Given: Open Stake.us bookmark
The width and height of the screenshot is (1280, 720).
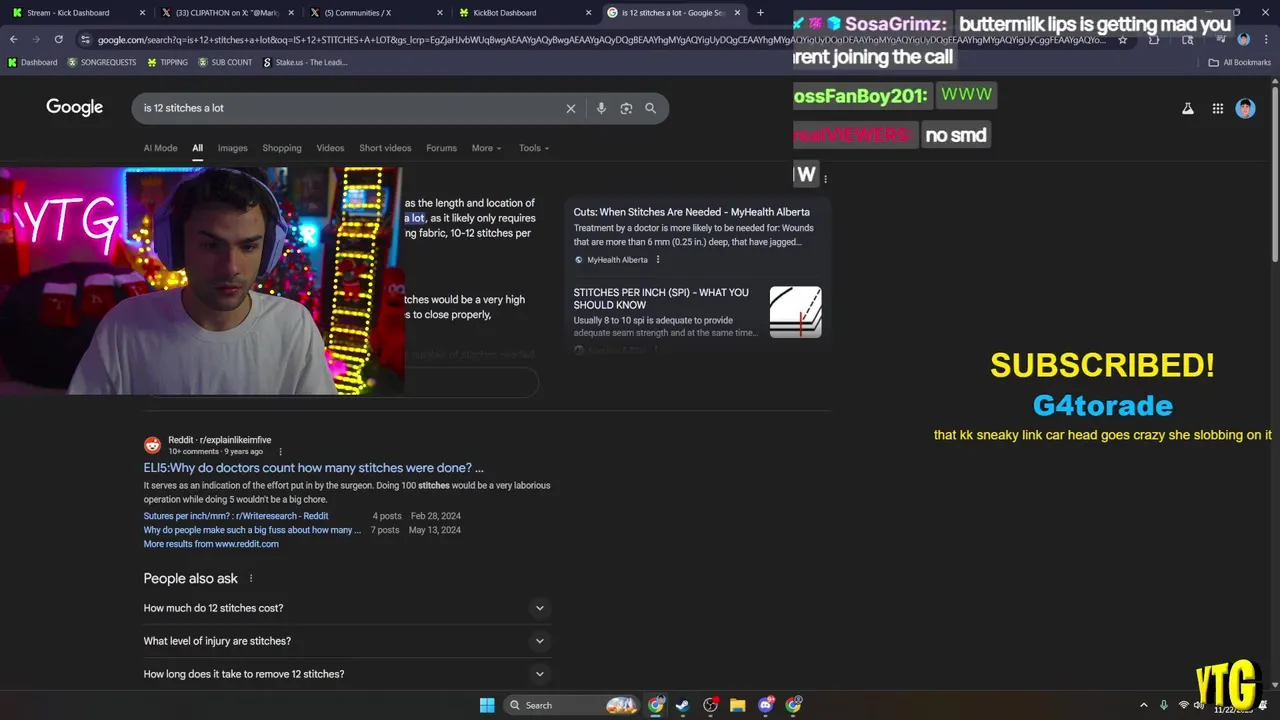Looking at the screenshot, I should point(305,62).
